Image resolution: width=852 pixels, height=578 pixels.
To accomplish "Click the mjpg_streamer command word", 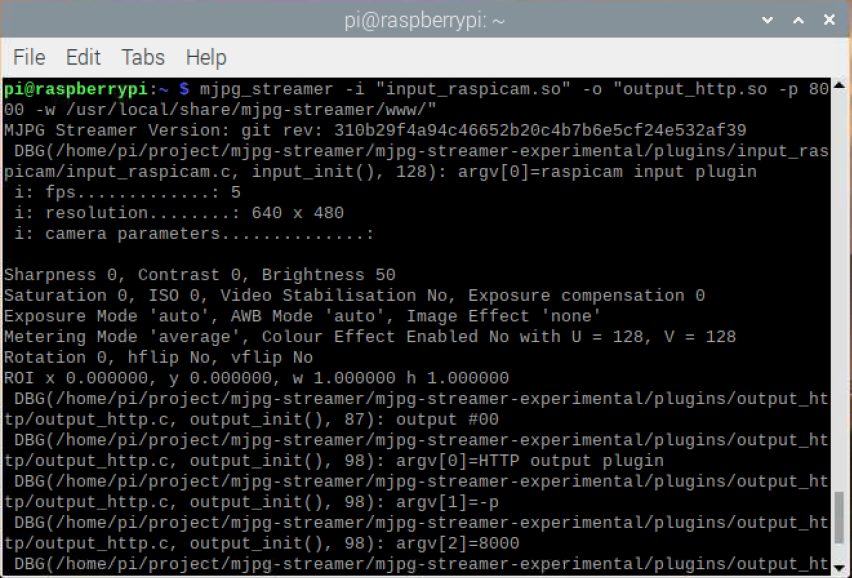I will [266, 89].
